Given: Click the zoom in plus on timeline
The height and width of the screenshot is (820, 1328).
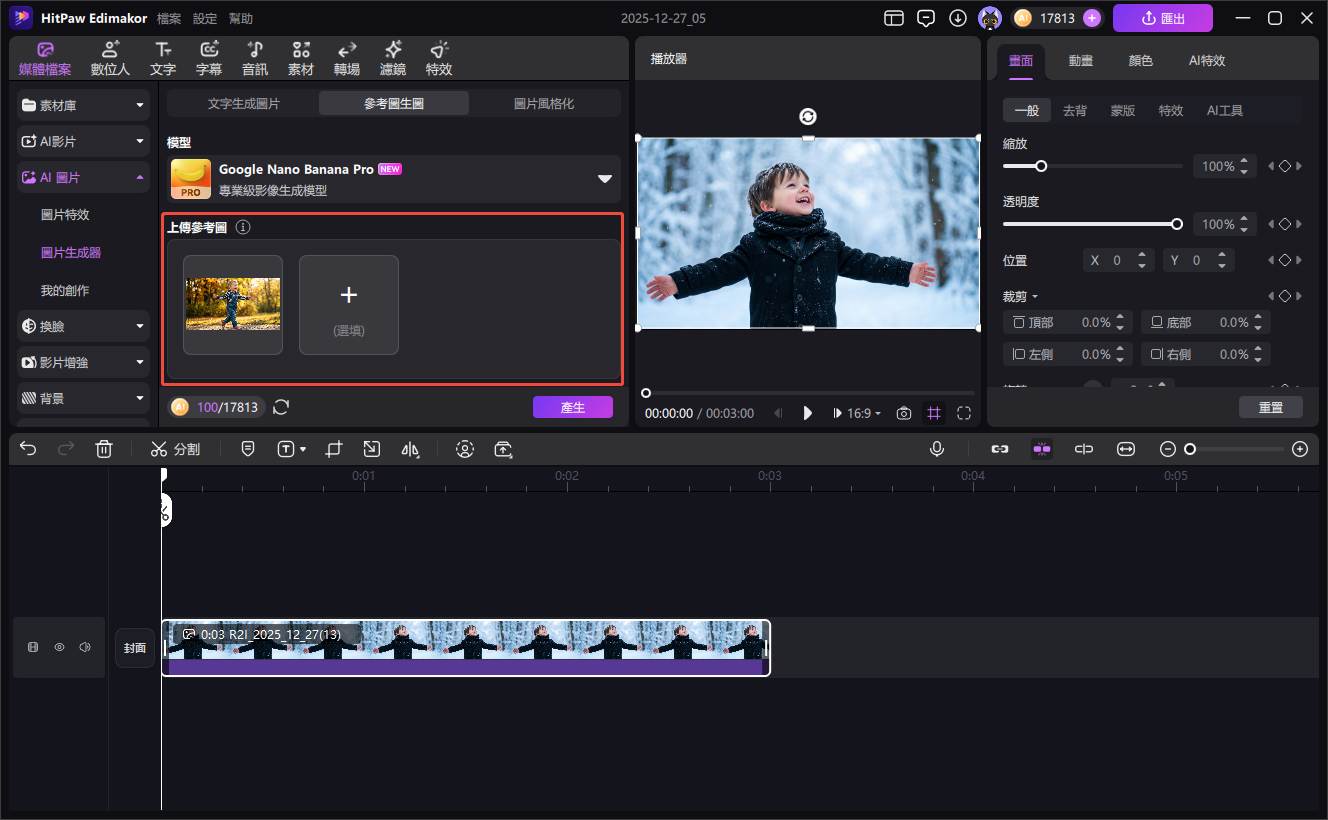Looking at the screenshot, I should pyautogui.click(x=1300, y=450).
